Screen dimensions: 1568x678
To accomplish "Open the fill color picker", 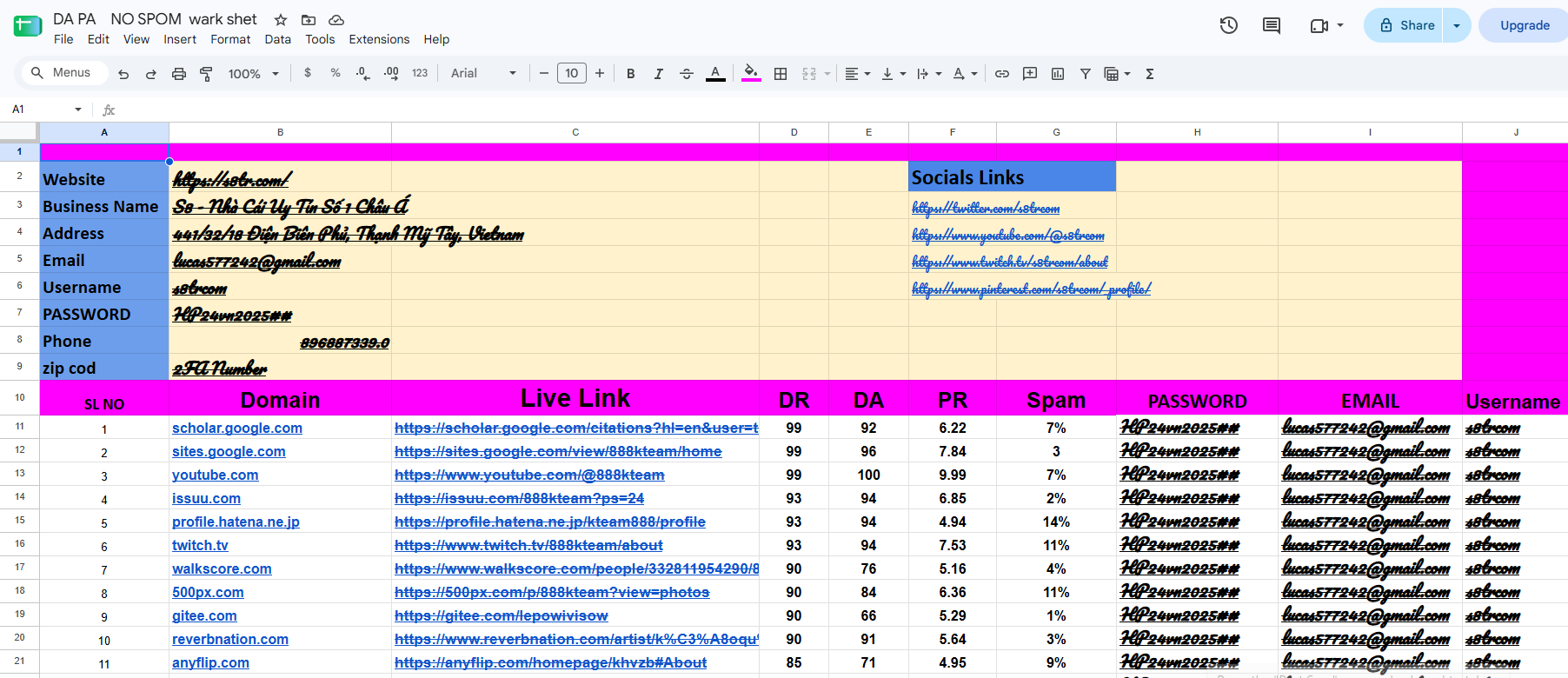I will pos(751,74).
